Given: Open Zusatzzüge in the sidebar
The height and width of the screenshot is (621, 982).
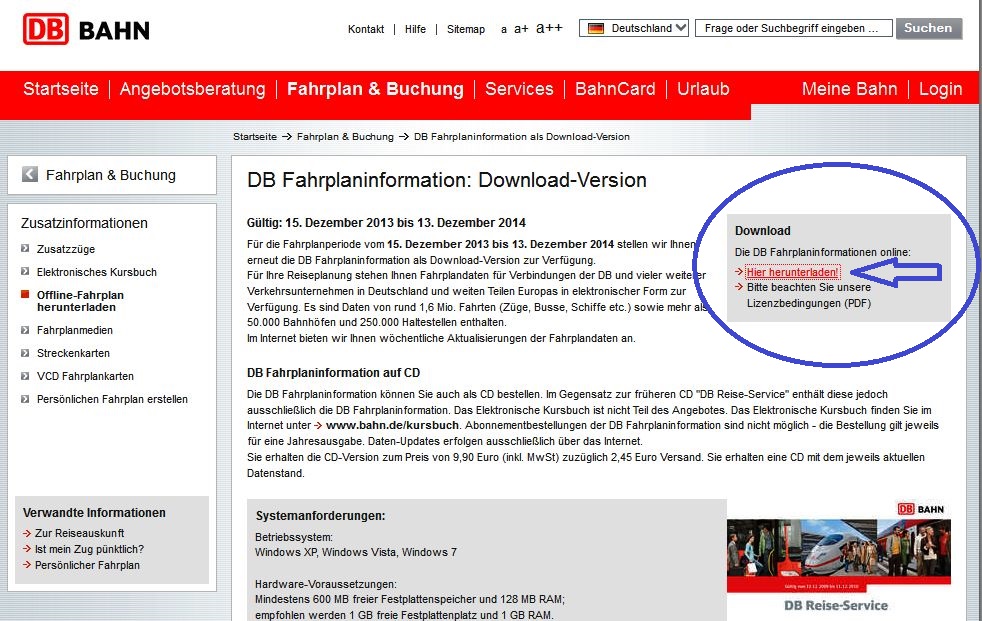Looking at the screenshot, I should (x=66, y=249).
